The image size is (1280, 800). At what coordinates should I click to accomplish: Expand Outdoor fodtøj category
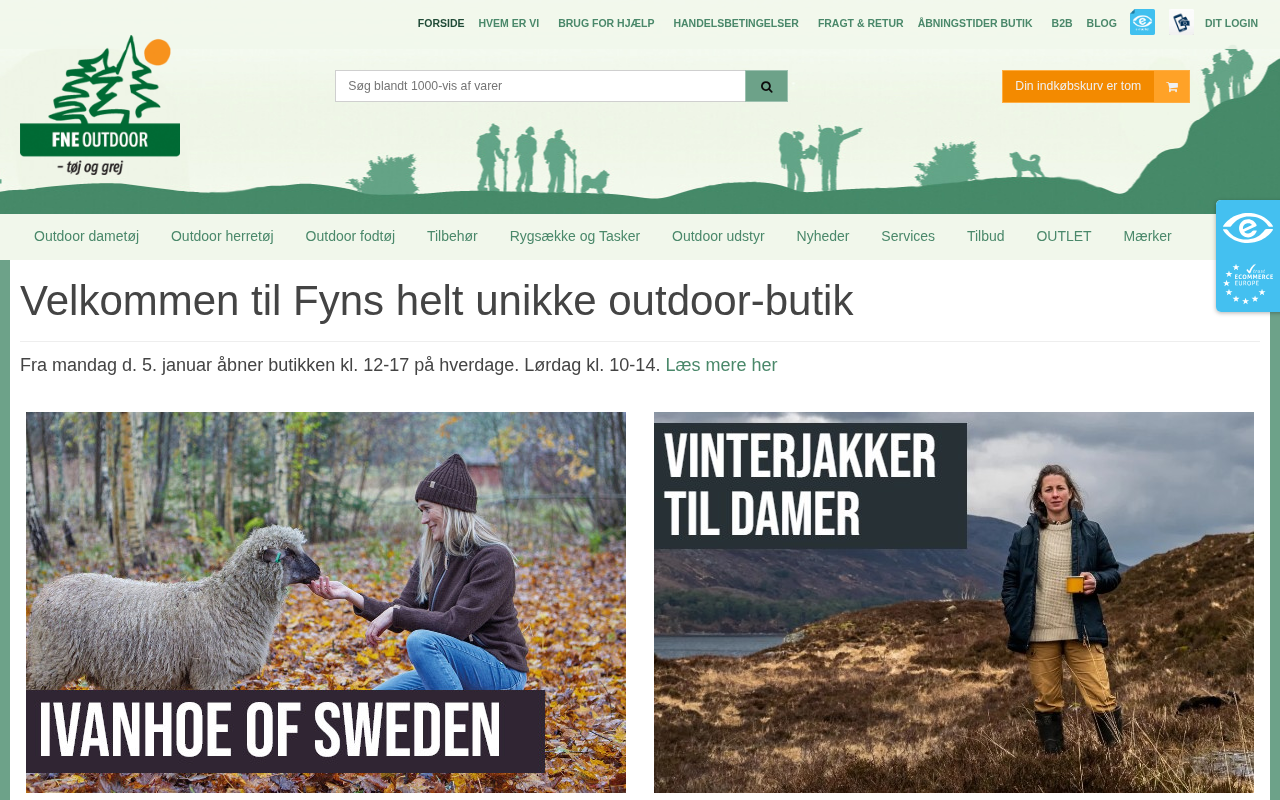pos(350,236)
